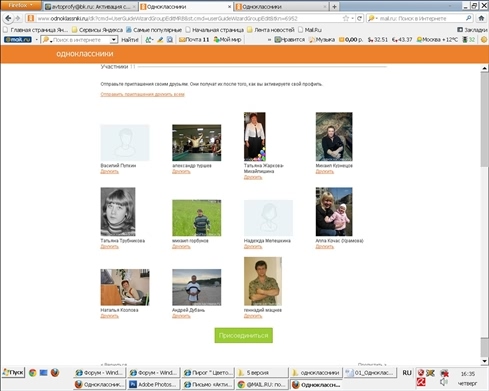Open the browser home page icon

[481, 18]
